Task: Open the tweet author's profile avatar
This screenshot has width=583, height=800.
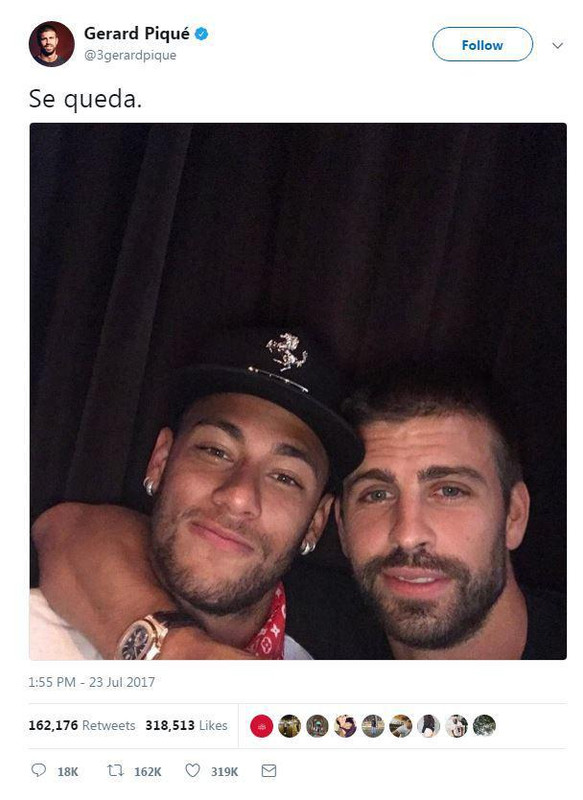Action: [x=52, y=44]
